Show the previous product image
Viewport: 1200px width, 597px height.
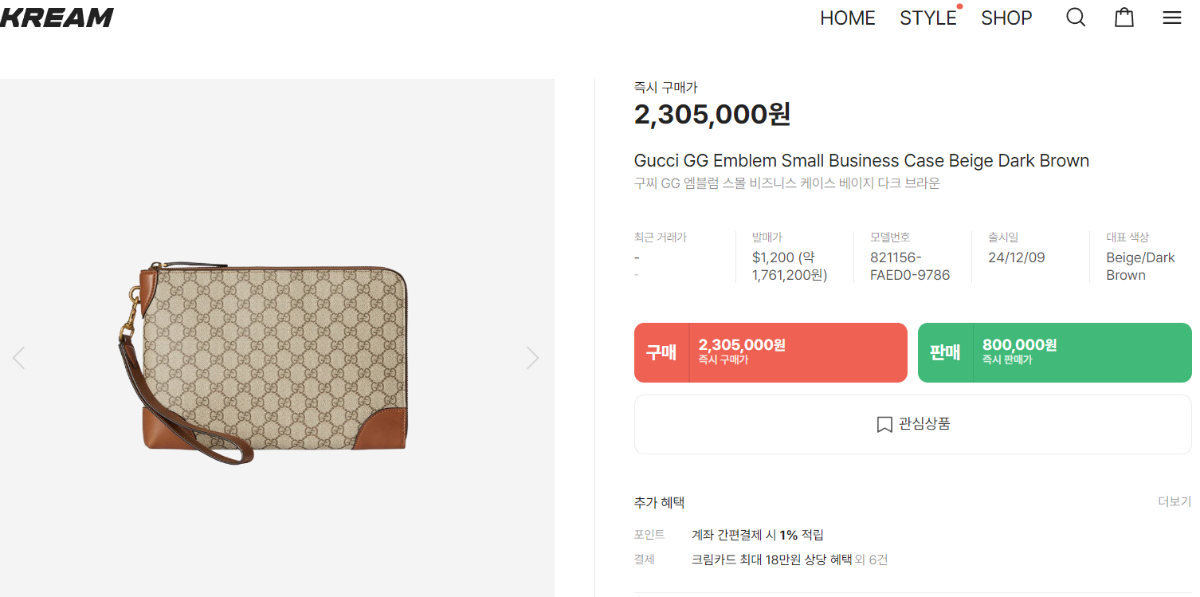18,358
